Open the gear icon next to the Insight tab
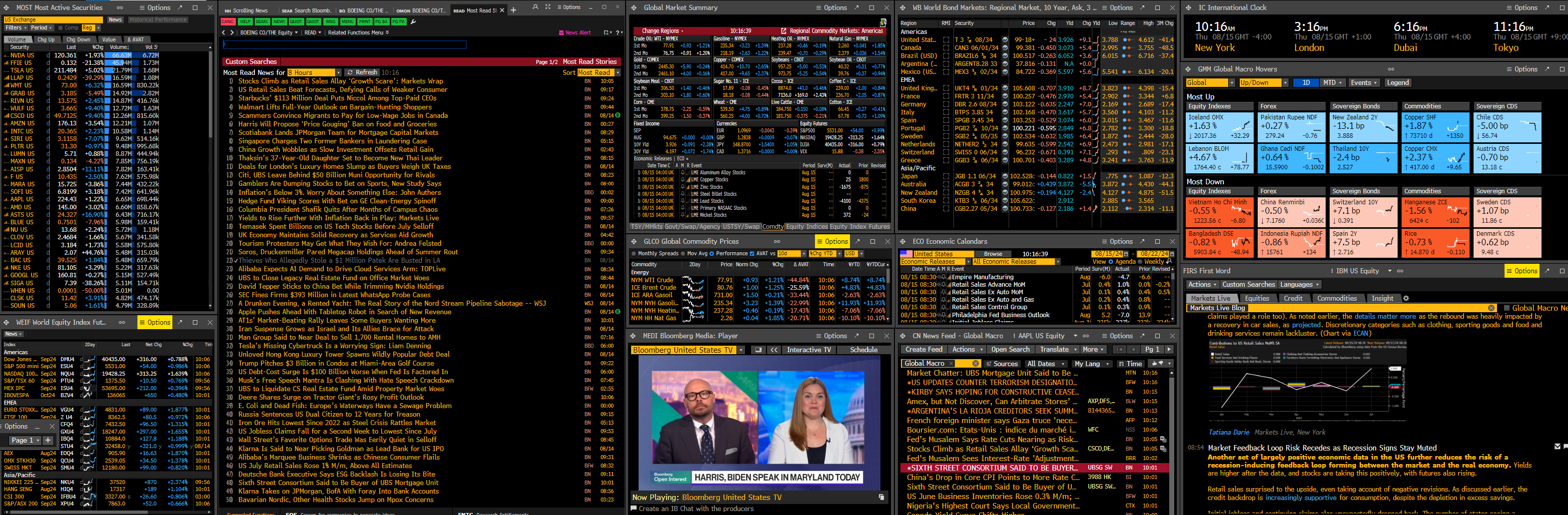 pyautogui.click(x=1406, y=298)
